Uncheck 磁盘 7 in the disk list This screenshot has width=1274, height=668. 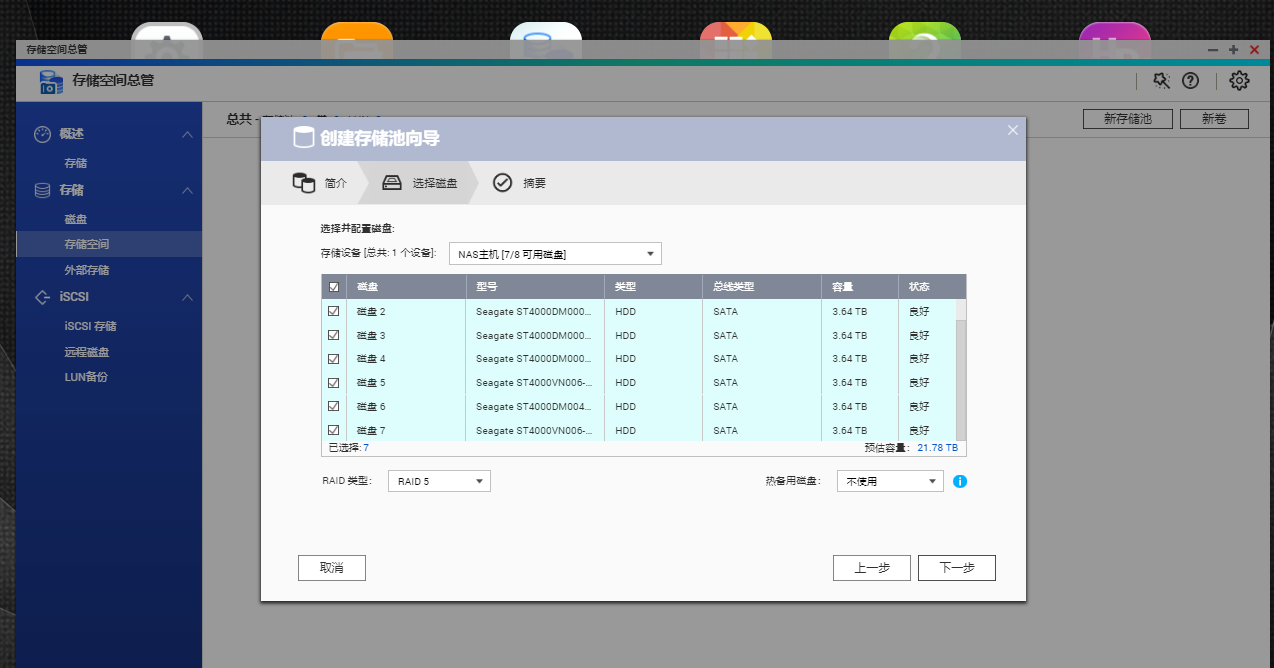[x=334, y=430]
